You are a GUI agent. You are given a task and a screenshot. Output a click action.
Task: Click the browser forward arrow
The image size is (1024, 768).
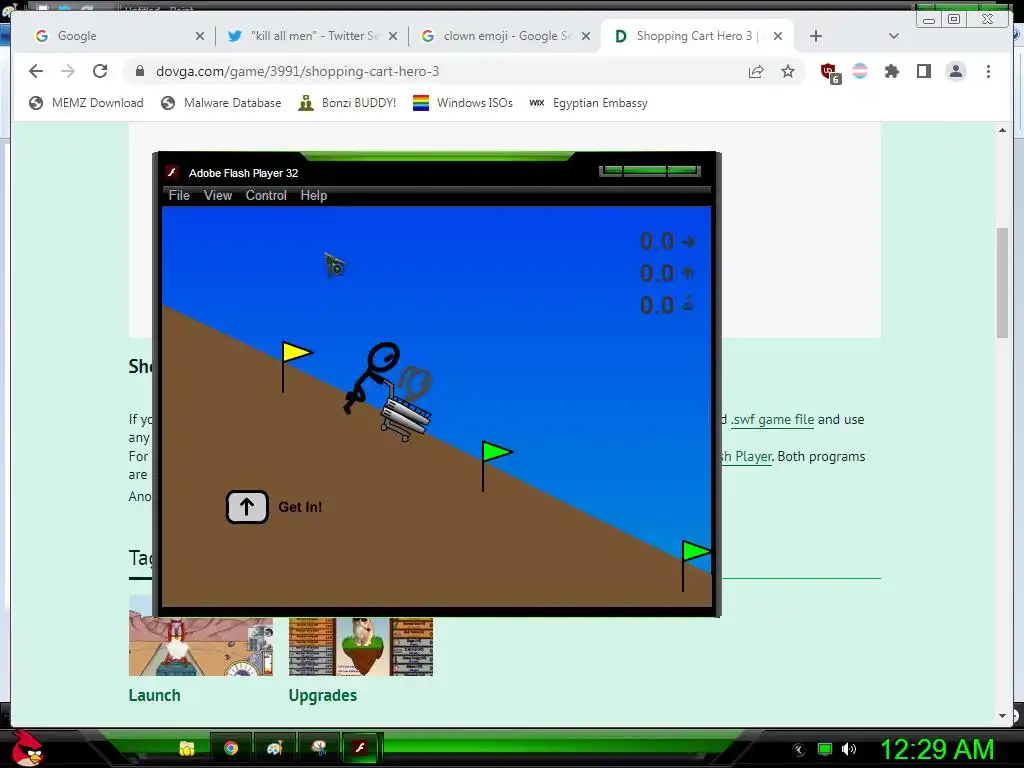pos(68,71)
